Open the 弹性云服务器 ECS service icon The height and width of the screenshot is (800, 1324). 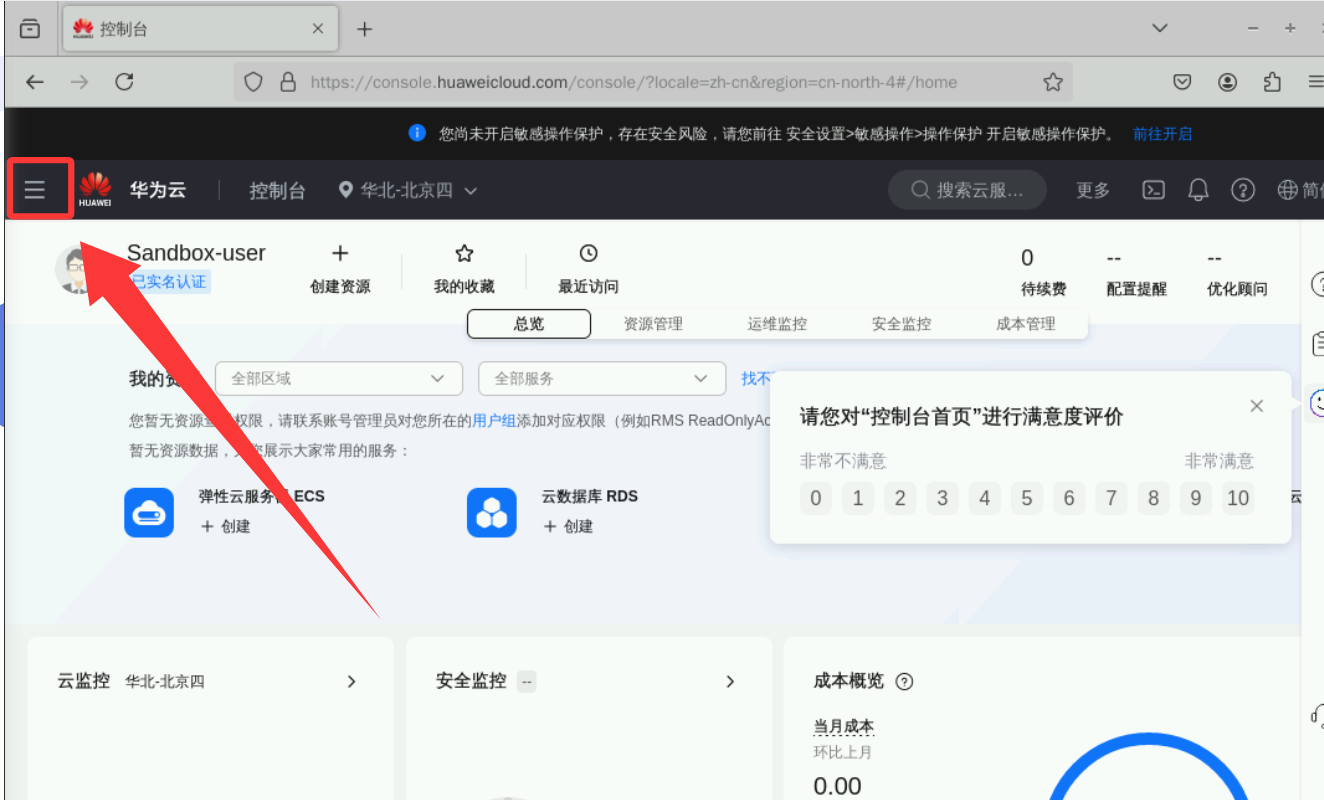pyautogui.click(x=149, y=512)
